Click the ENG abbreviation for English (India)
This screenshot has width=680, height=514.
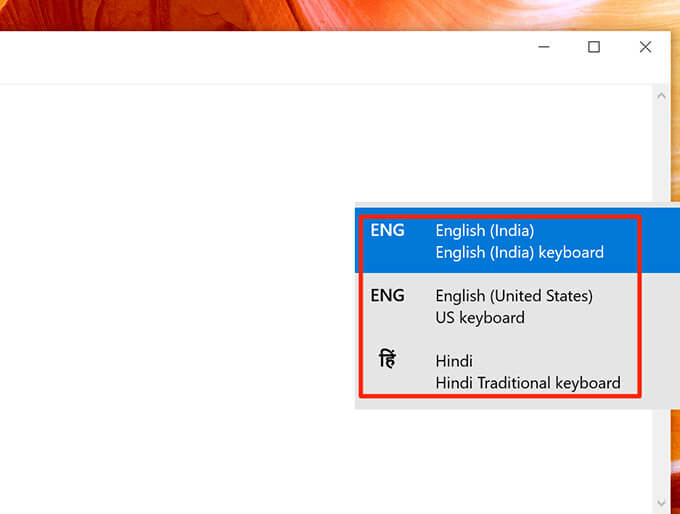pyautogui.click(x=387, y=230)
